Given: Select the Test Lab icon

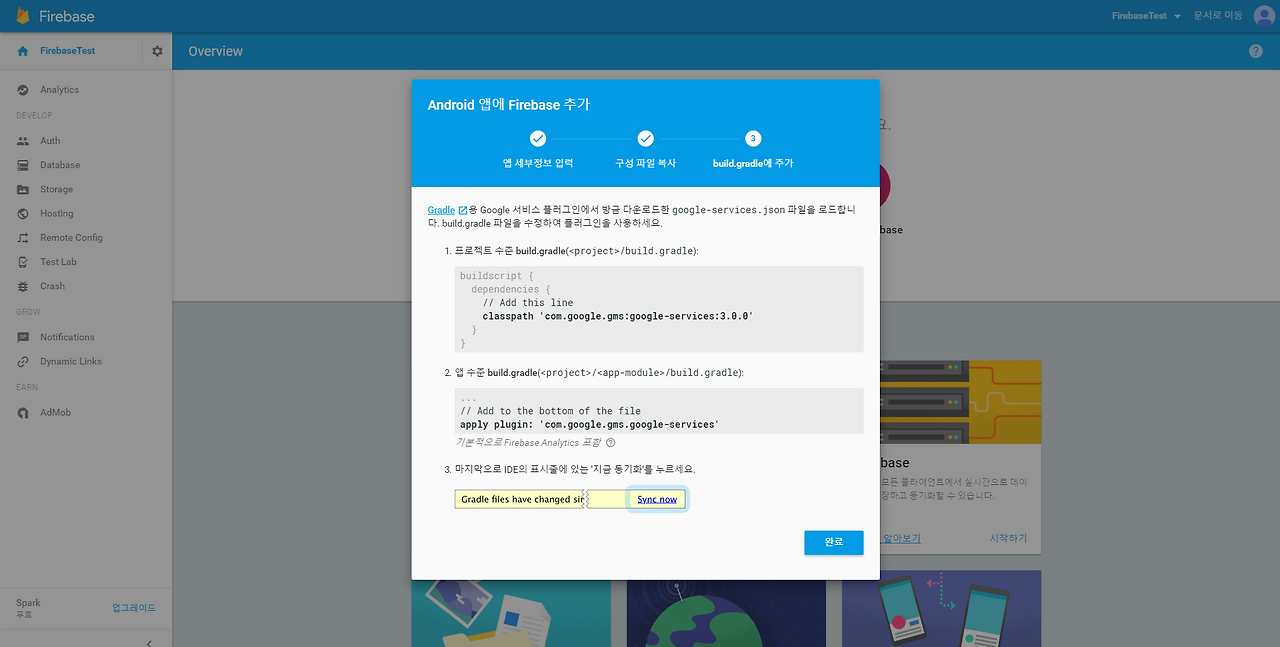Looking at the screenshot, I should [22, 262].
